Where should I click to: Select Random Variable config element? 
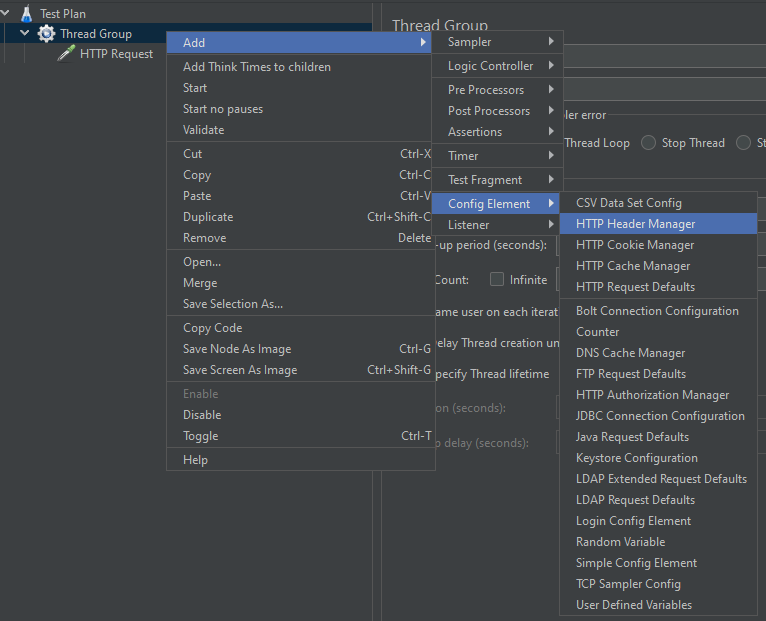(x=658, y=542)
